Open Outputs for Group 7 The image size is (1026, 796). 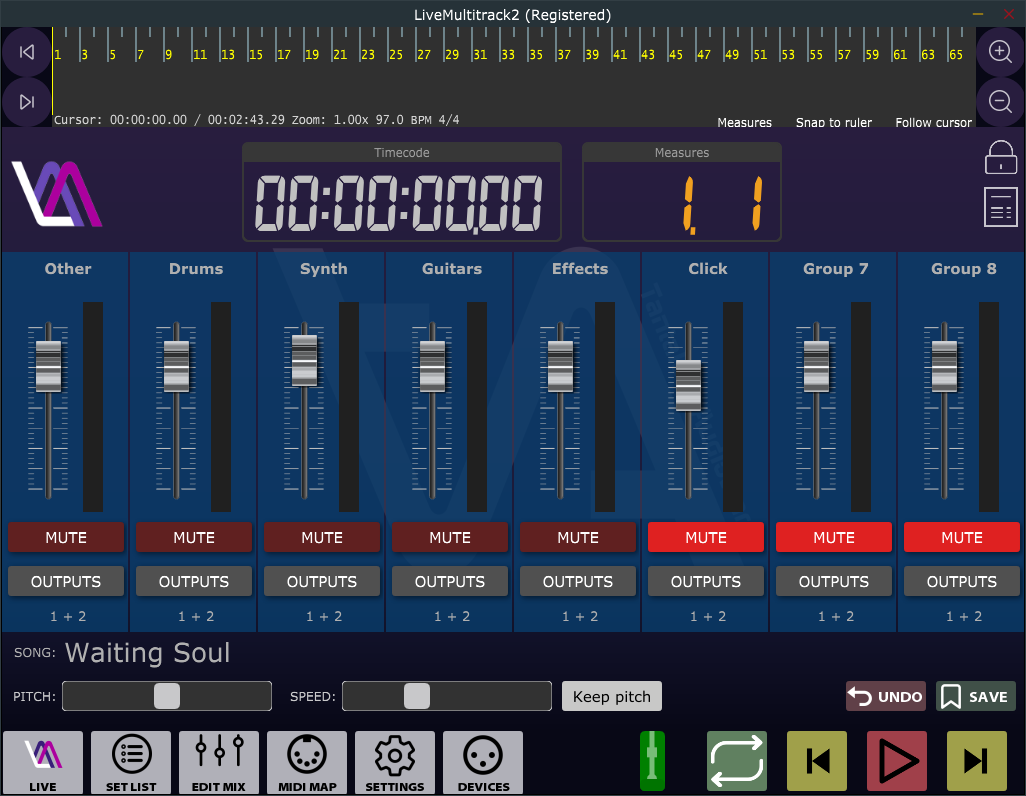tap(834, 581)
